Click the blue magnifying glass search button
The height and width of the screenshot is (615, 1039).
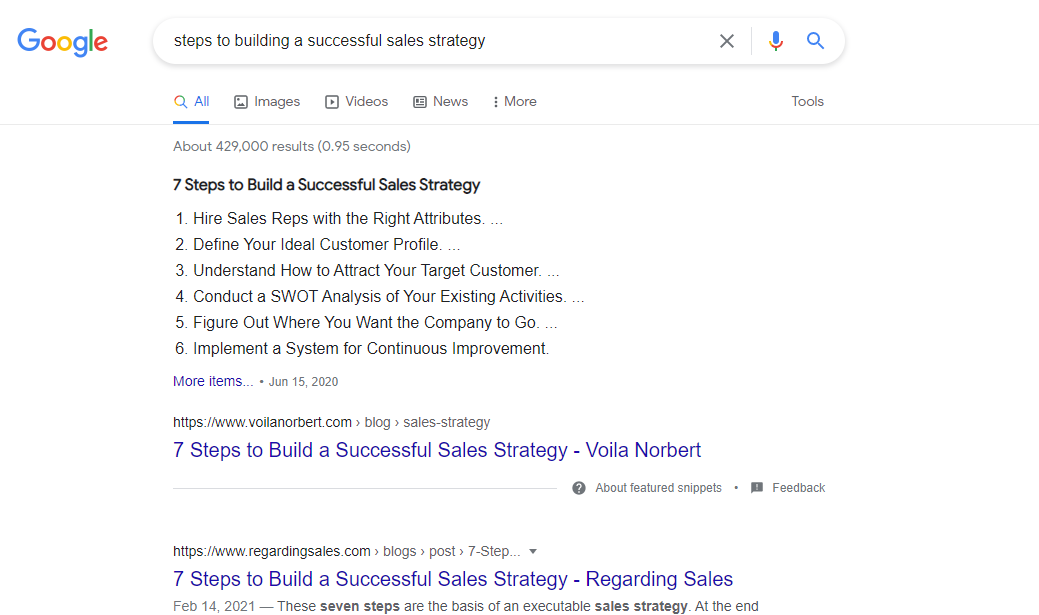(x=815, y=41)
